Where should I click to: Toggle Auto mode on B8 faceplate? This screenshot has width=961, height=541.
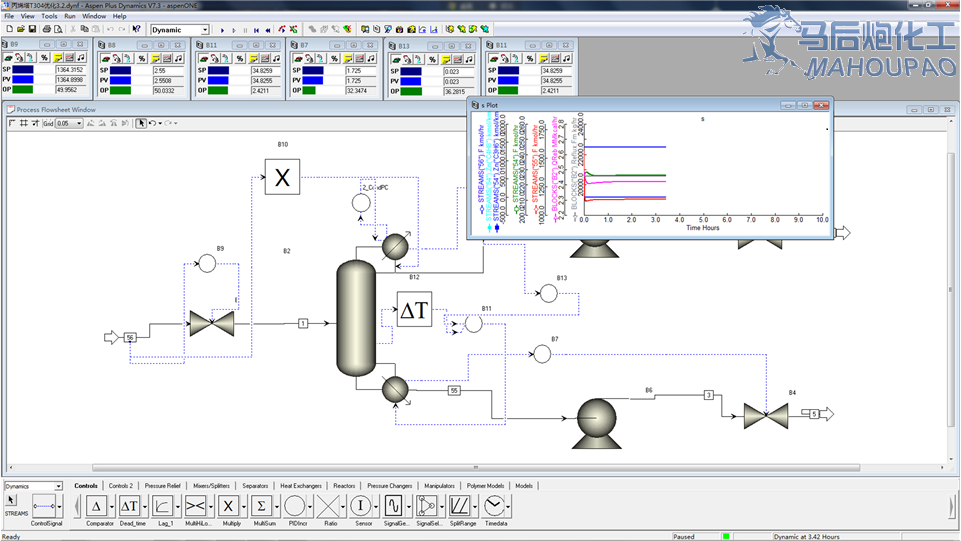click(106, 58)
